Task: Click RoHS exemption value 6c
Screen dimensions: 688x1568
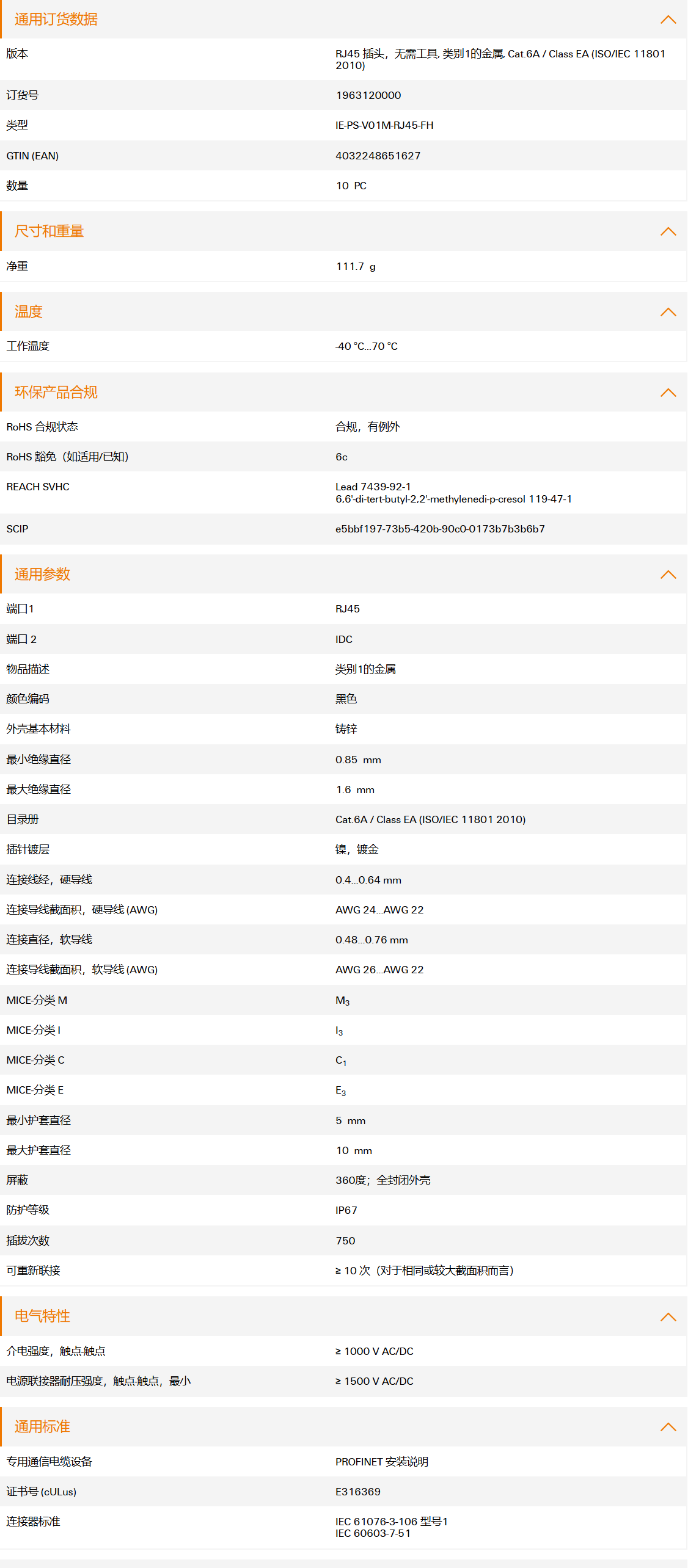Action: [x=342, y=457]
